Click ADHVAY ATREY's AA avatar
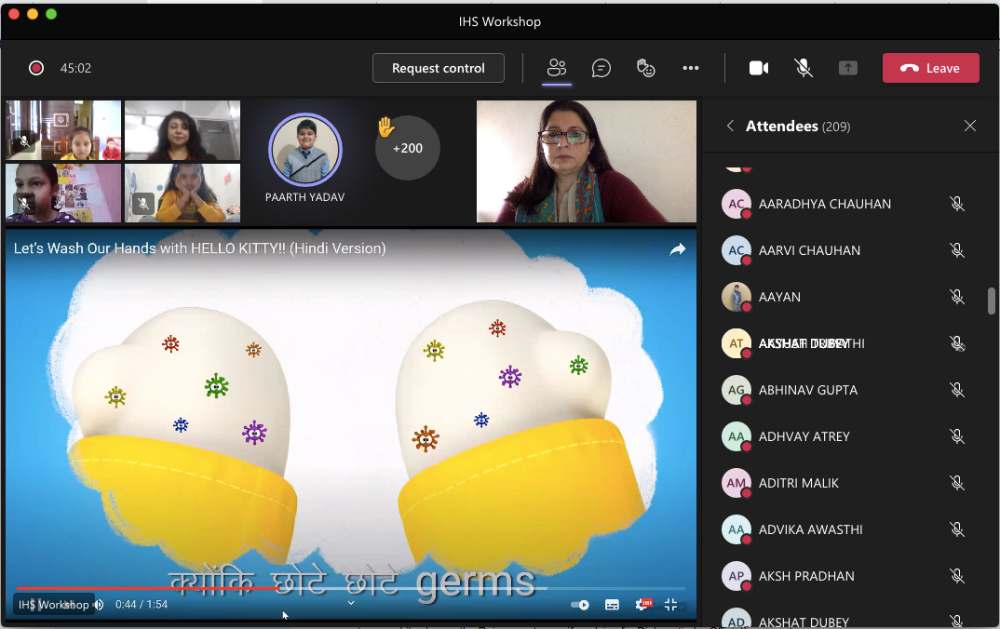The image size is (1000, 629). click(x=736, y=437)
